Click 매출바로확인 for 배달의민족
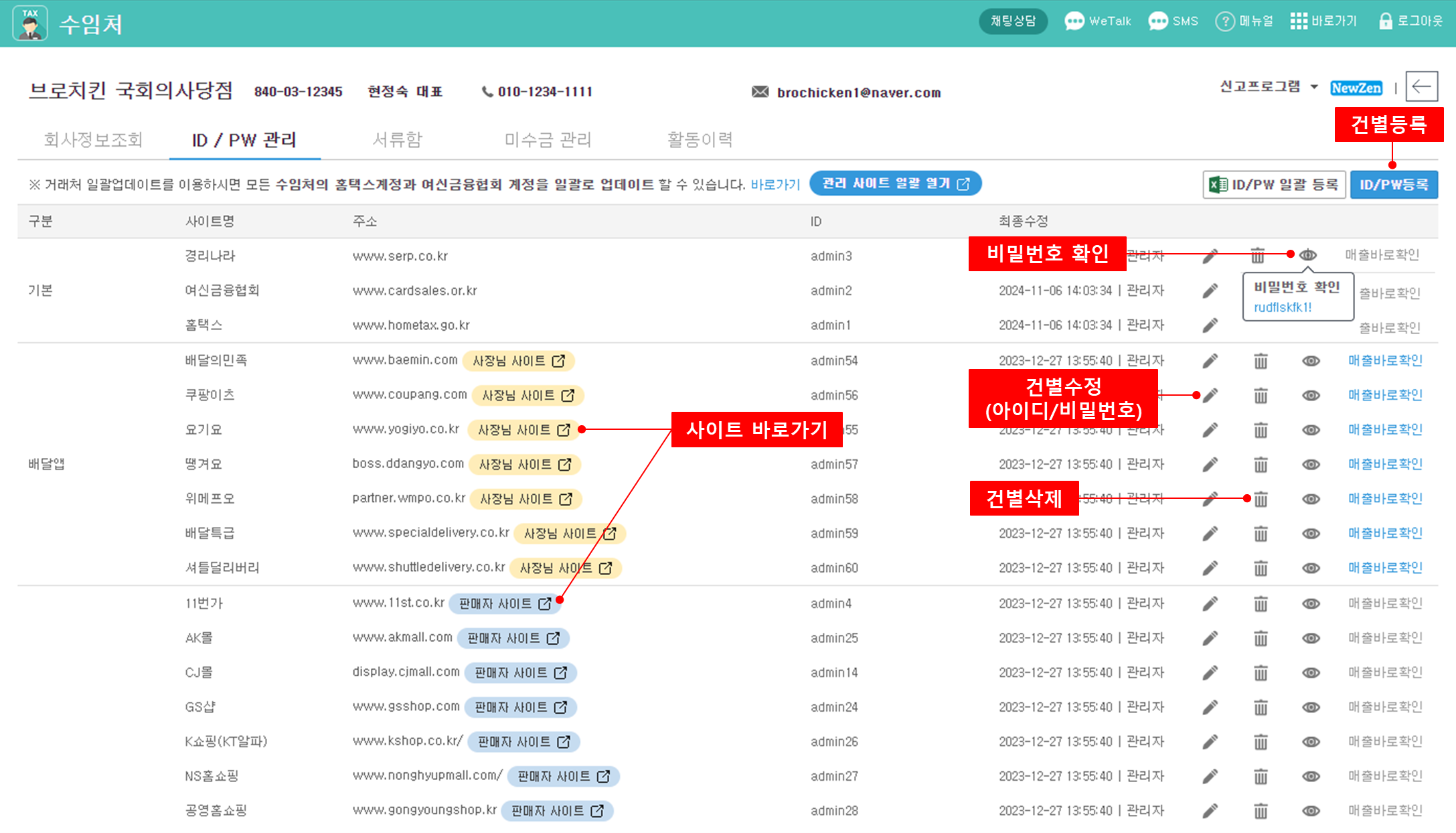1456x833 pixels. tap(1385, 360)
